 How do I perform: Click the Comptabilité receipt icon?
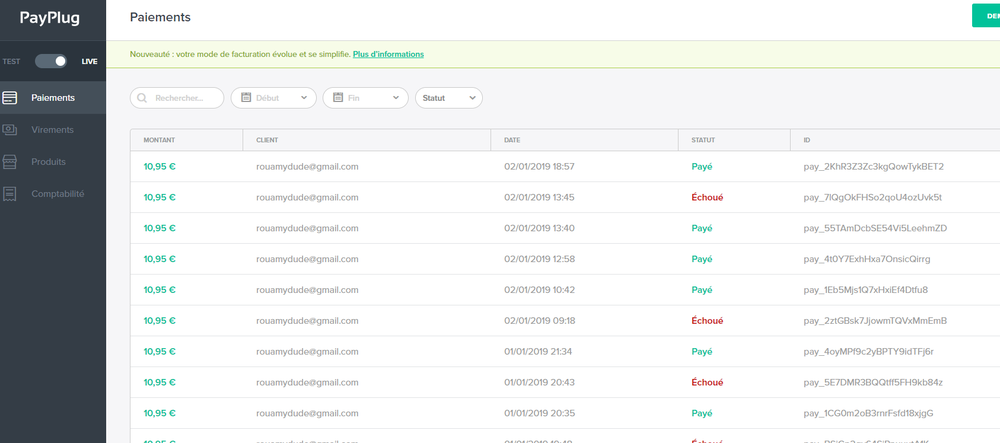[x=10, y=193]
